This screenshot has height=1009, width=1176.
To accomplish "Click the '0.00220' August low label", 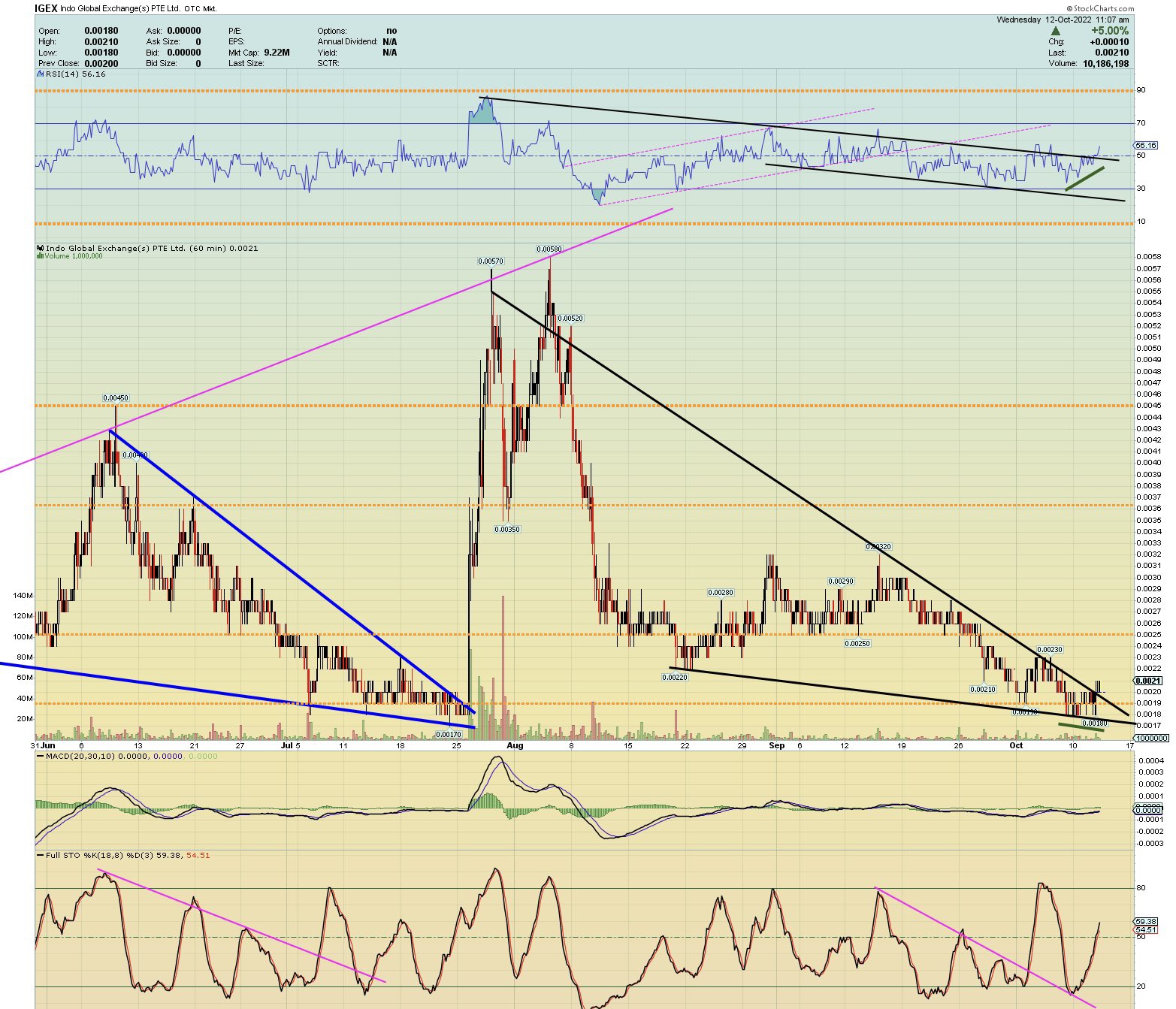I will coord(675,677).
